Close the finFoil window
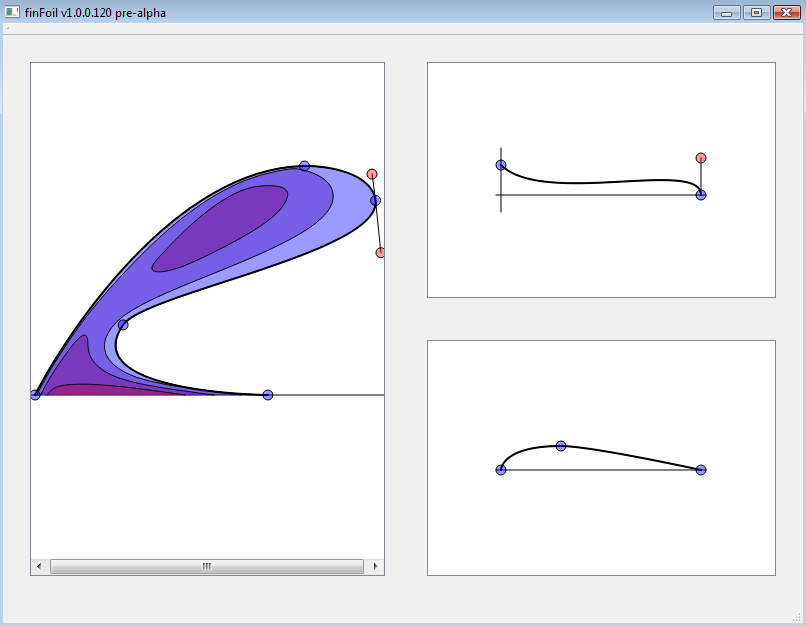 click(786, 12)
